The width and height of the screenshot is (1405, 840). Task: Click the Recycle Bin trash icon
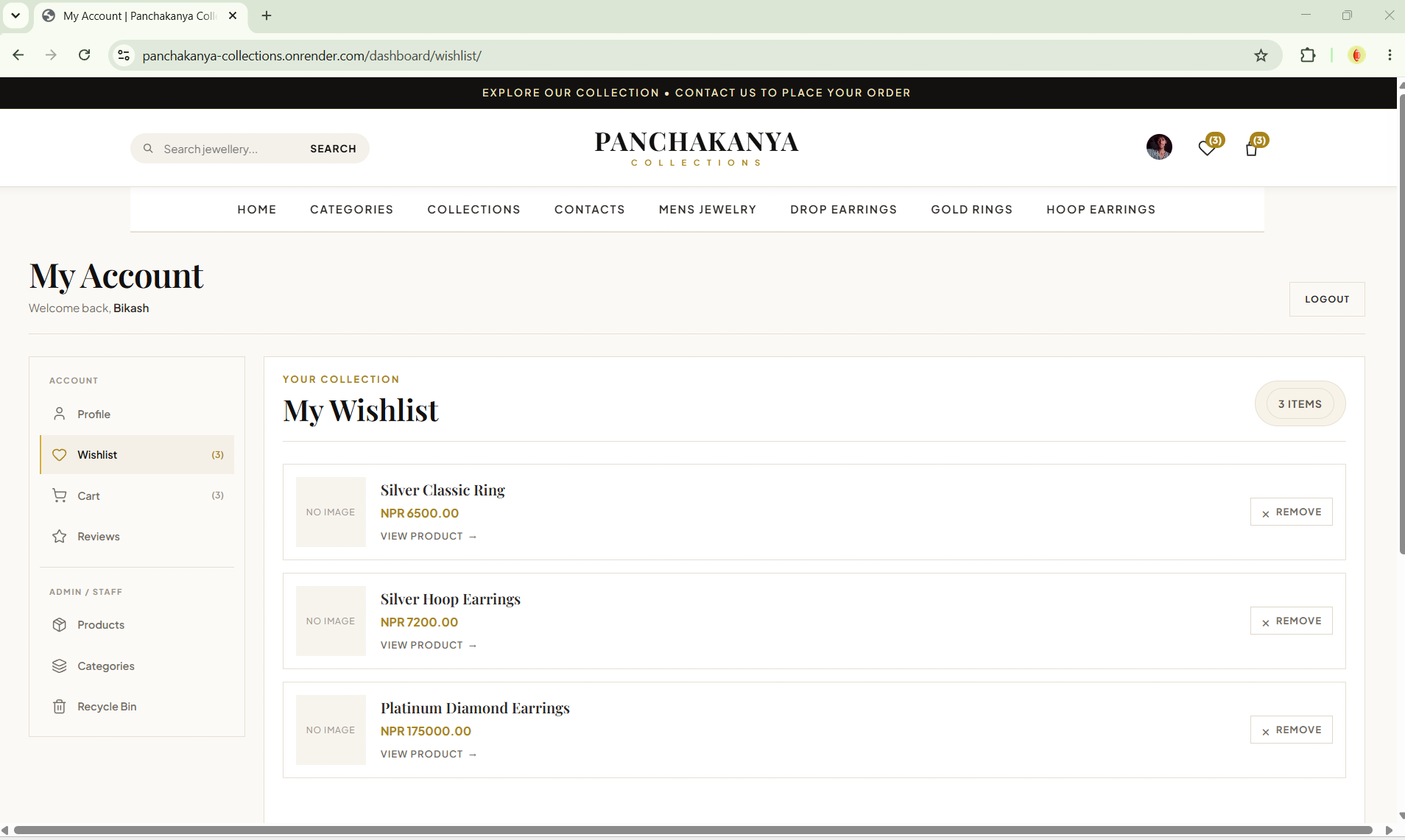tap(60, 707)
